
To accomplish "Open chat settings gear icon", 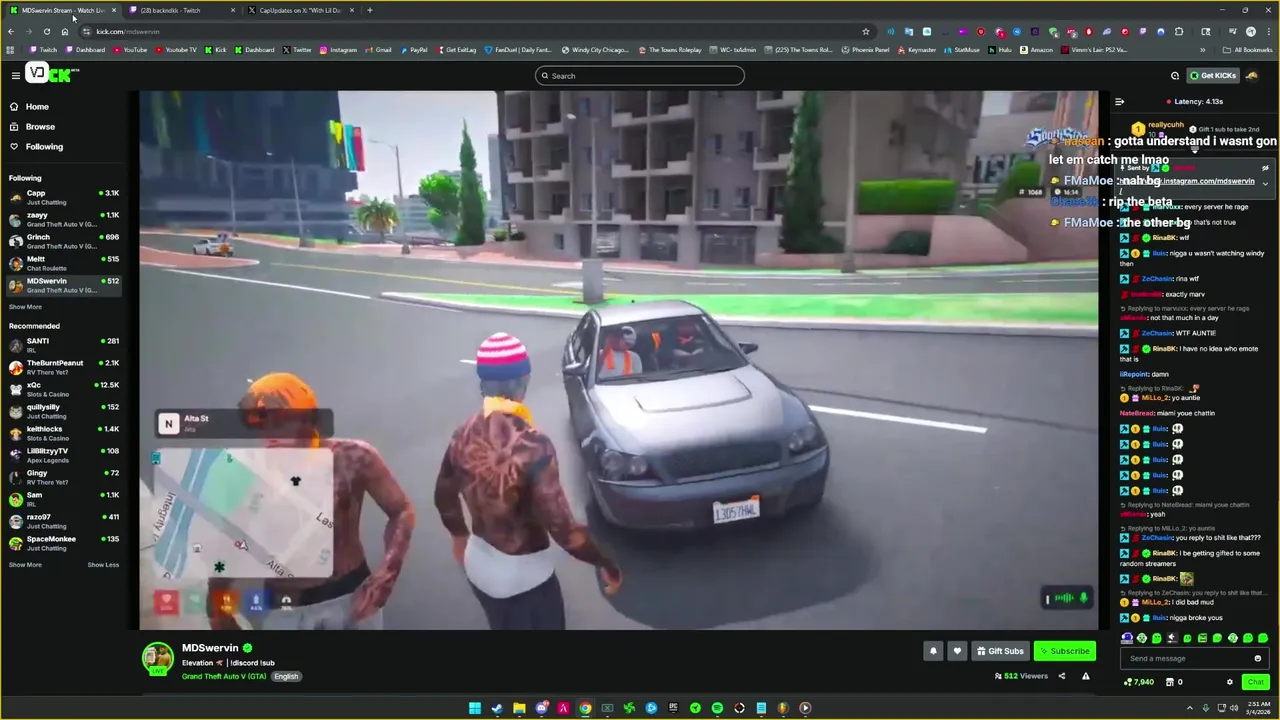I will (x=1230, y=682).
